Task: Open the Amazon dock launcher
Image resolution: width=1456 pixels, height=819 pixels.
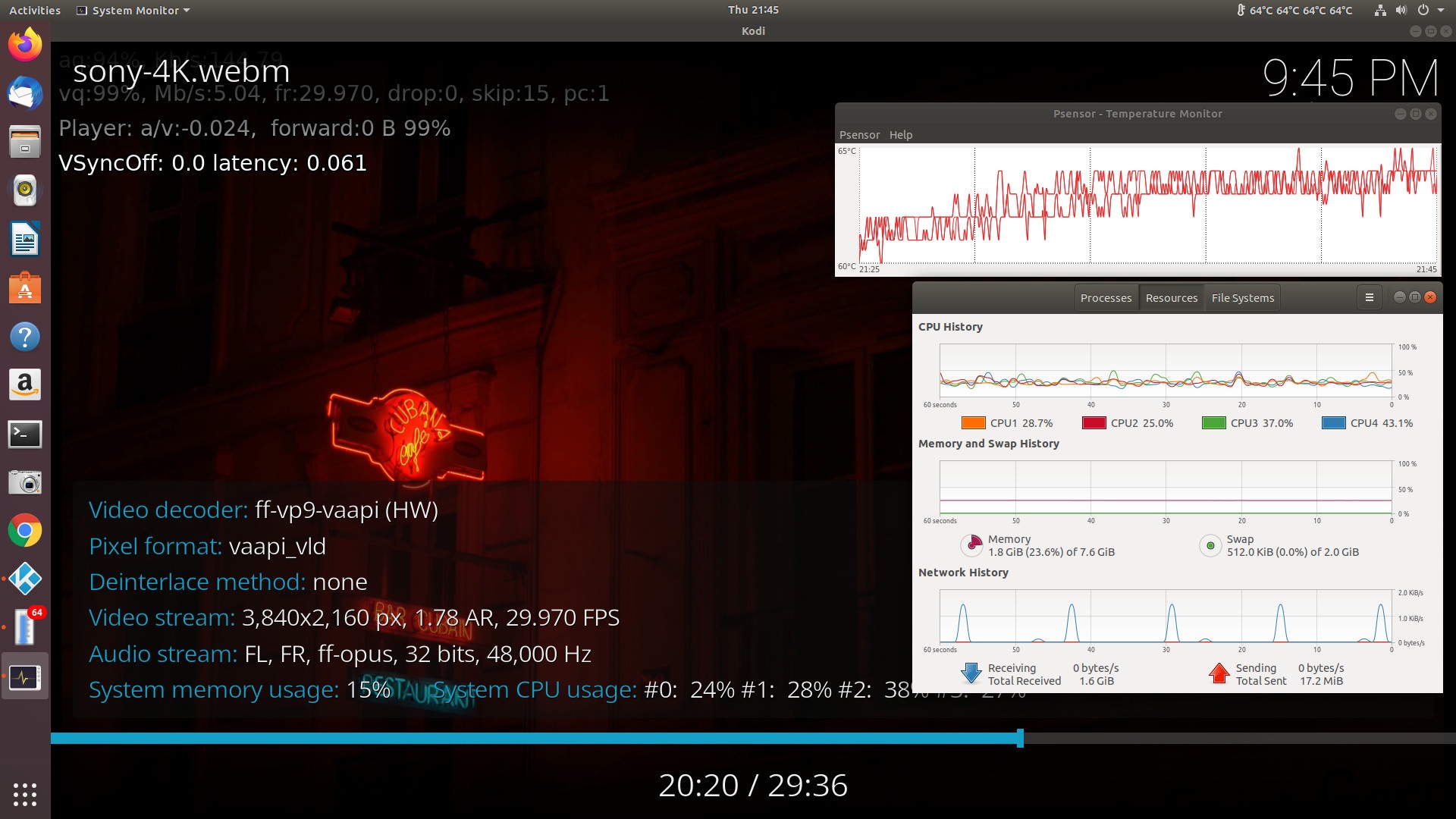Action: [25, 385]
